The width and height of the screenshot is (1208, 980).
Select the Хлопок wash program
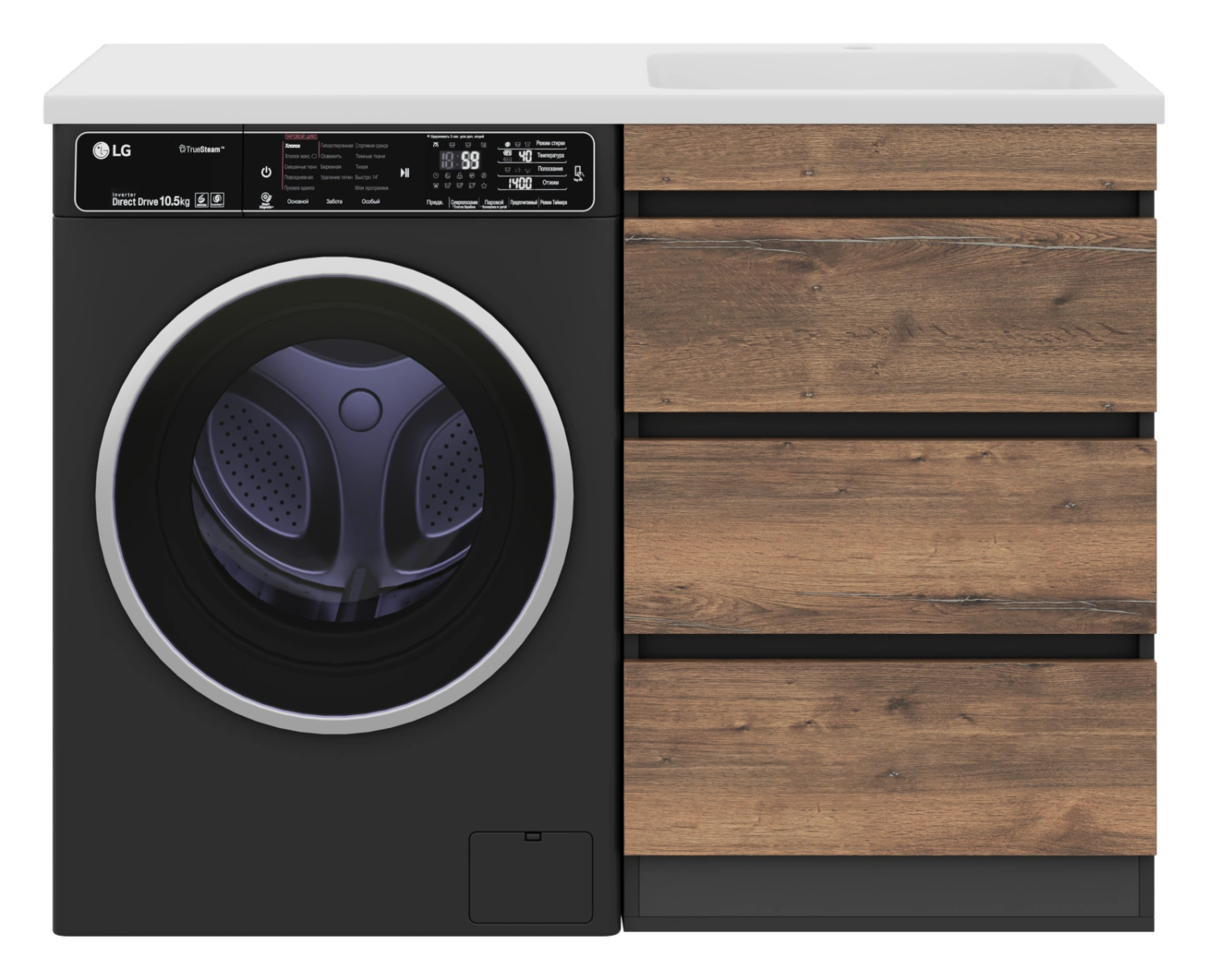tap(292, 146)
